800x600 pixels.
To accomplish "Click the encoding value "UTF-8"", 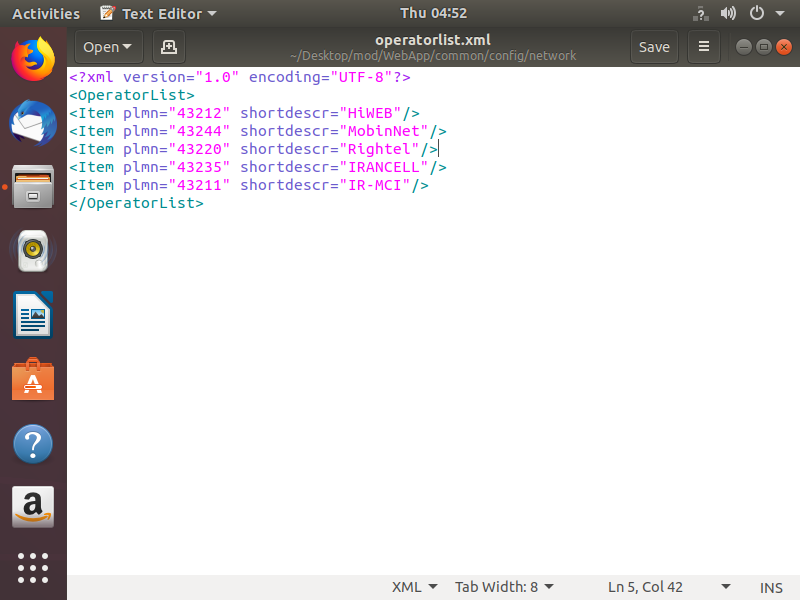I will (361, 77).
